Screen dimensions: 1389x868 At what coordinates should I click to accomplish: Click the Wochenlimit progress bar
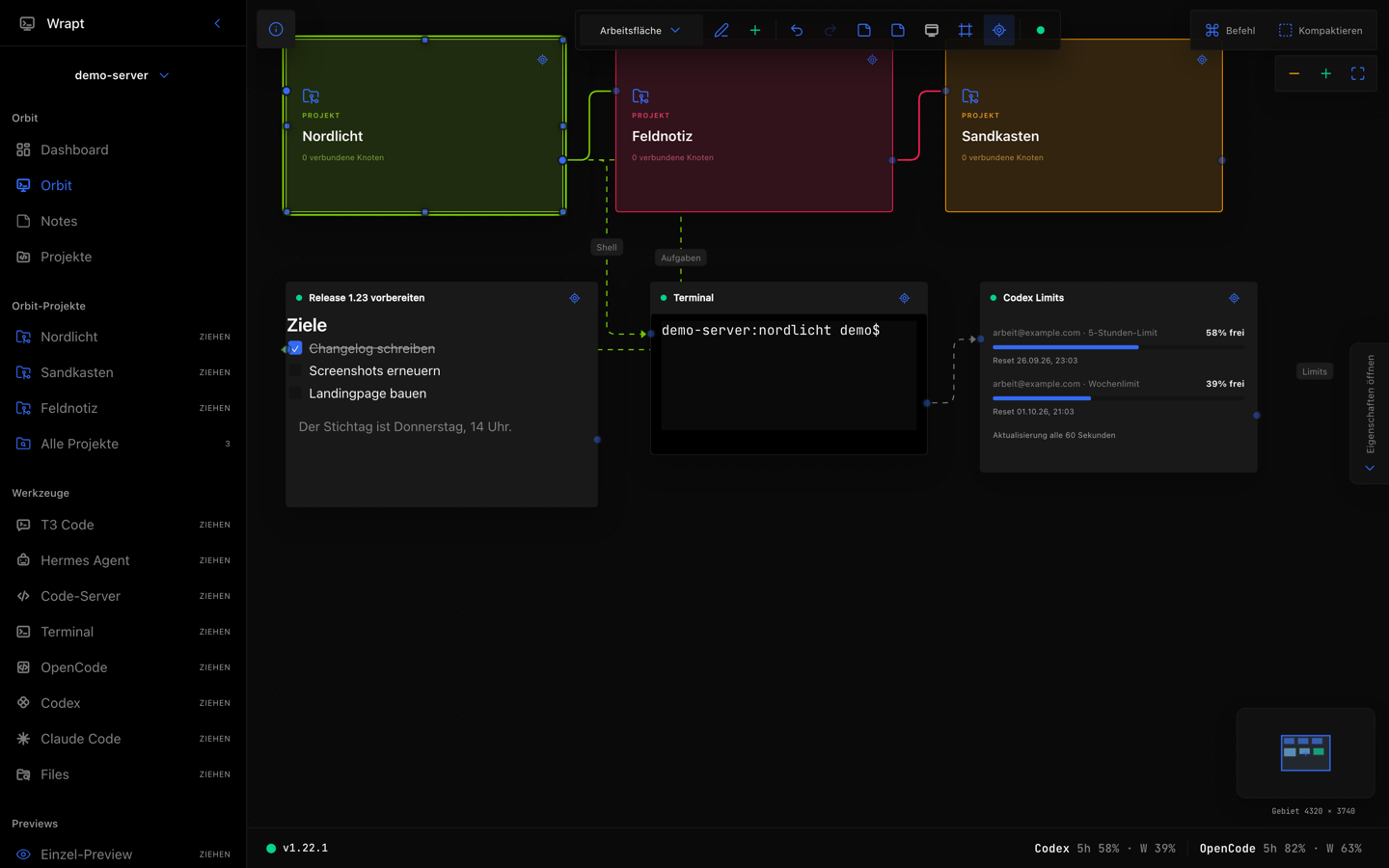pyautogui.click(x=1118, y=397)
